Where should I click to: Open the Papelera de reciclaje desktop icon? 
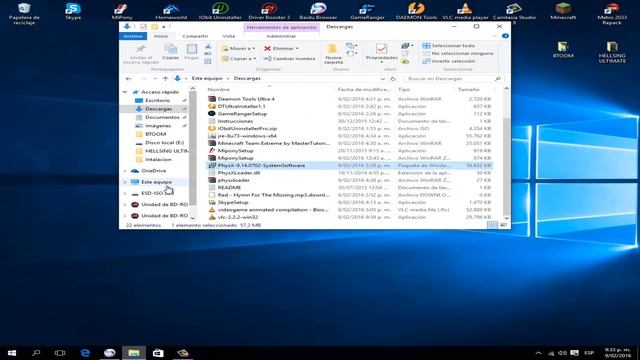pyautogui.click(x=24, y=13)
